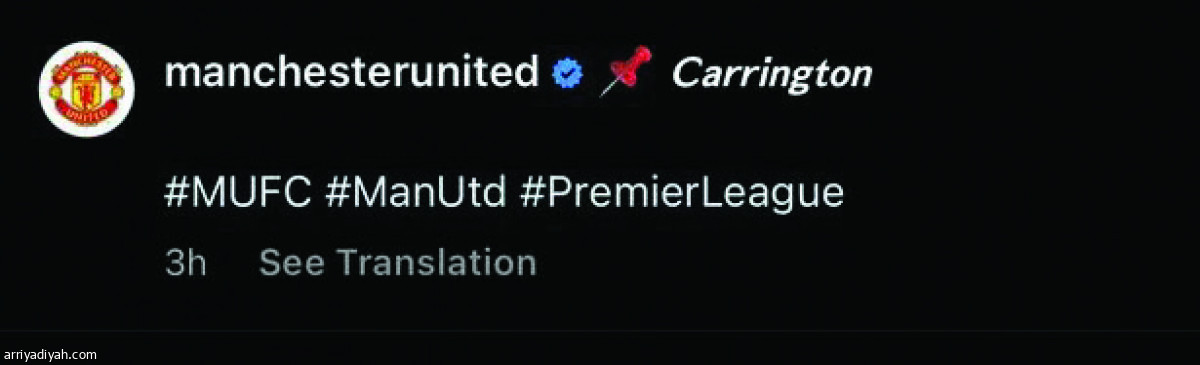1200x365 pixels.
Task: Click the blue verified badge
Action: point(569,73)
